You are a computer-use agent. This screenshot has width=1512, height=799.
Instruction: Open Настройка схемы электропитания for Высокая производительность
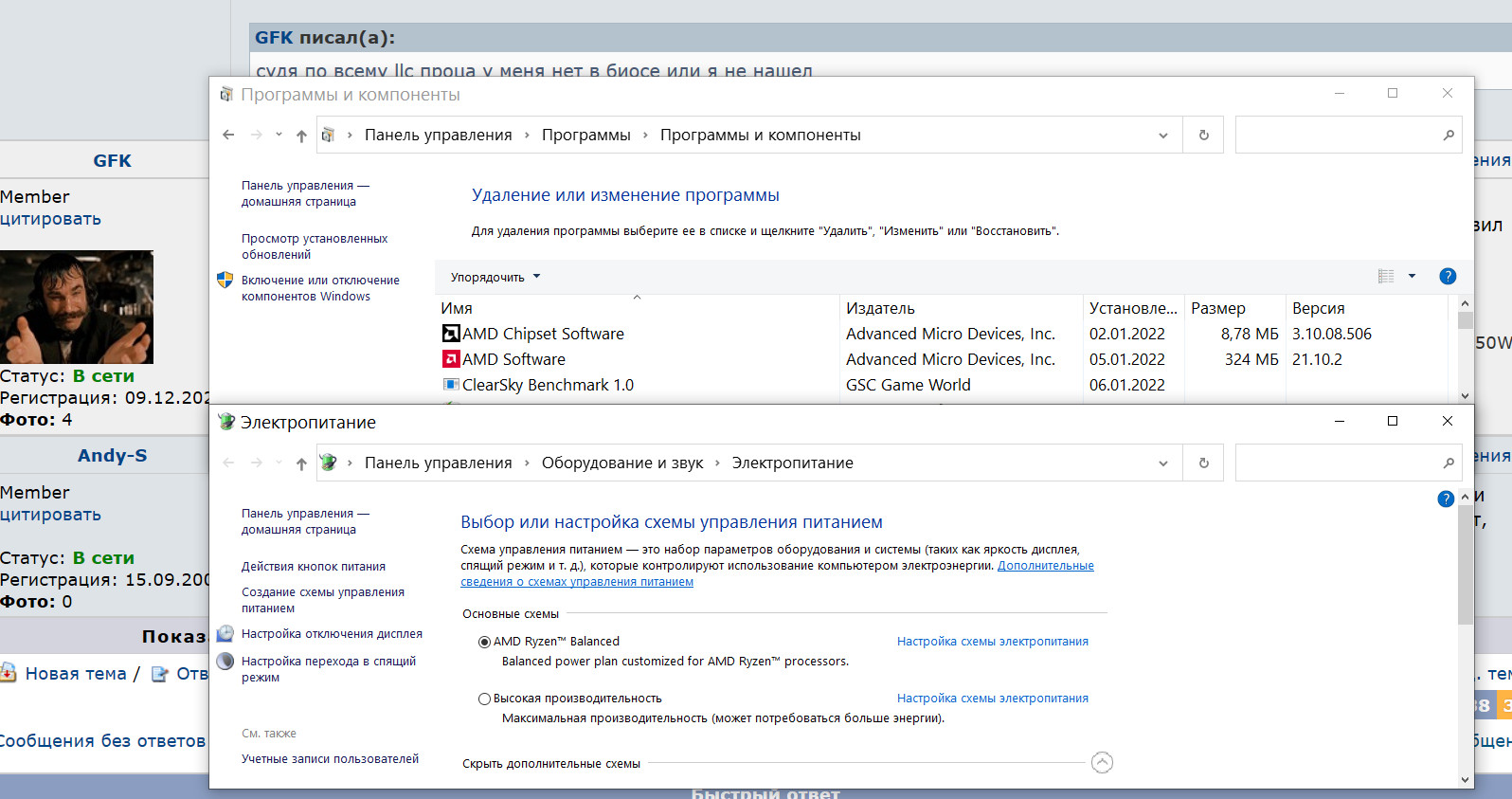(x=993, y=699)
